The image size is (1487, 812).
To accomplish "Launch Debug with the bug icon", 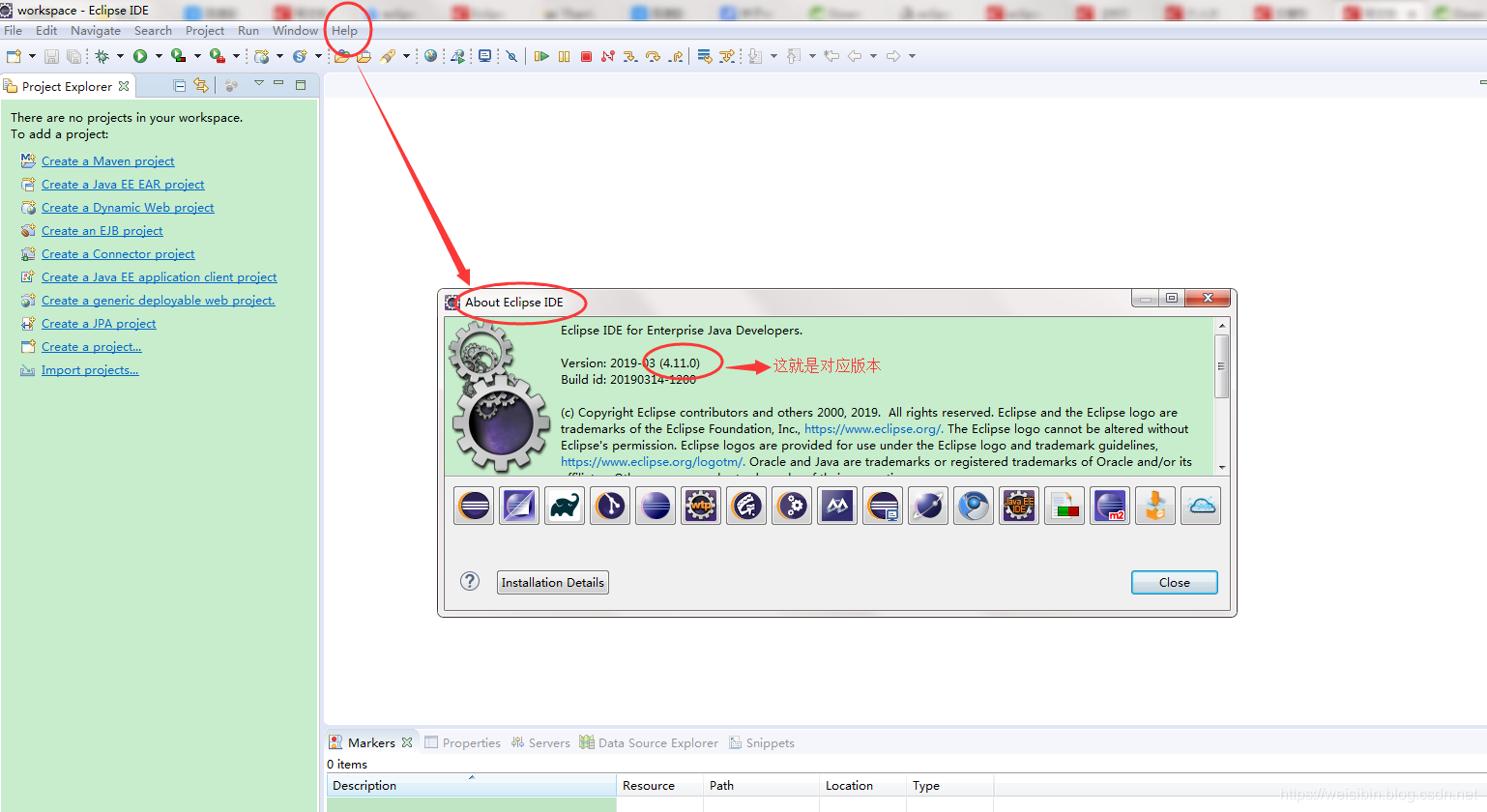I will tap(102, 56).
